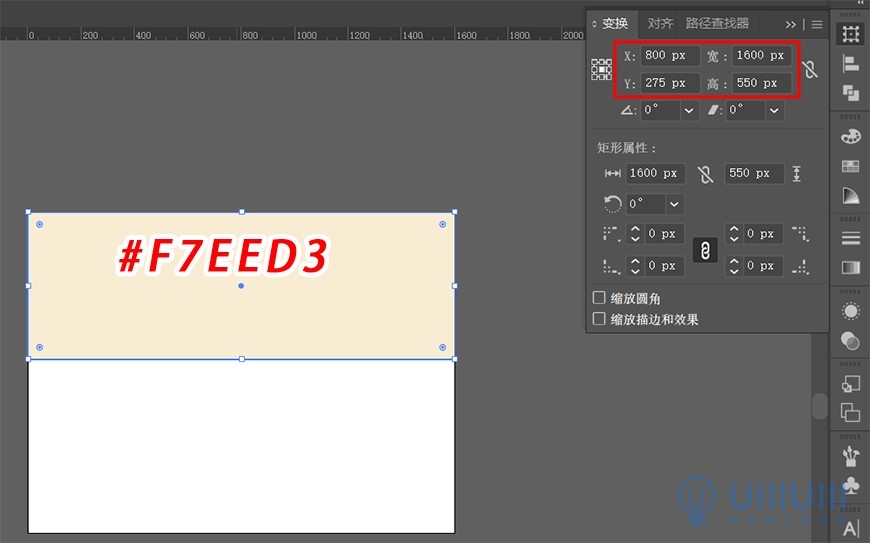Screen dimensions: 870x543
Task: Open the Swatches panel icon
Action: click(850, 166)
